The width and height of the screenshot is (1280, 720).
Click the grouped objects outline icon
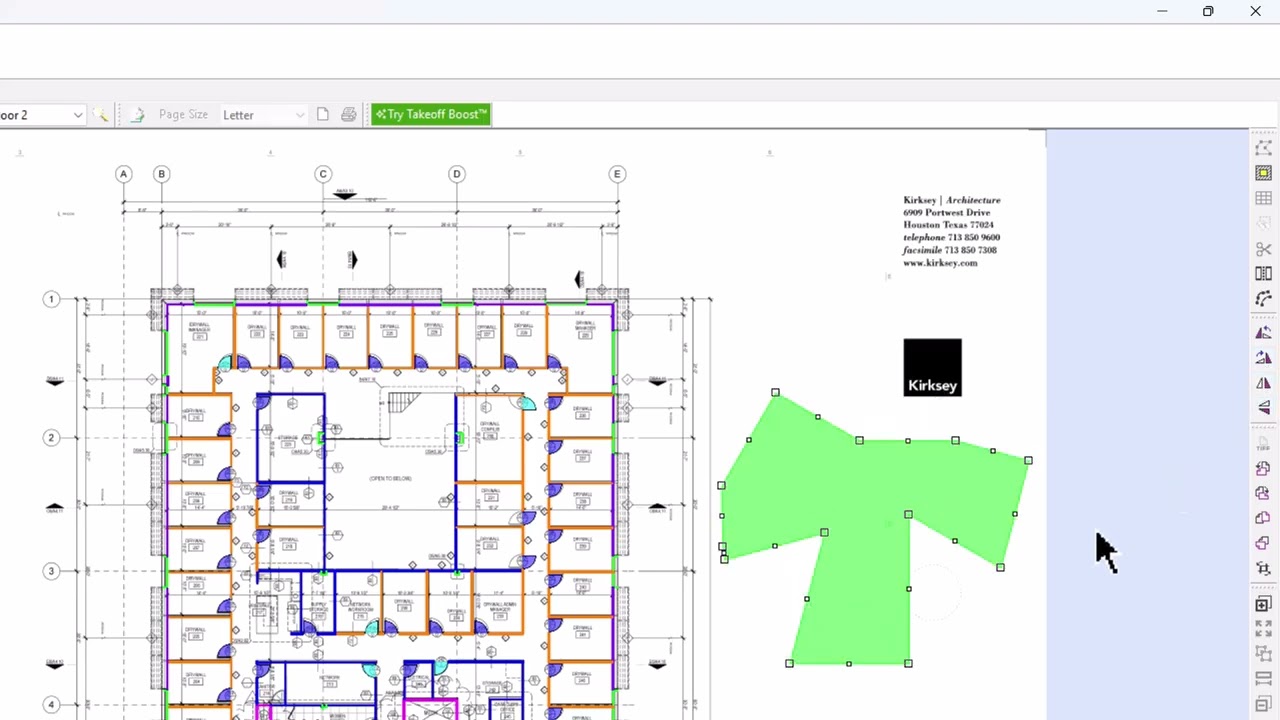(x=1264, y=654)
